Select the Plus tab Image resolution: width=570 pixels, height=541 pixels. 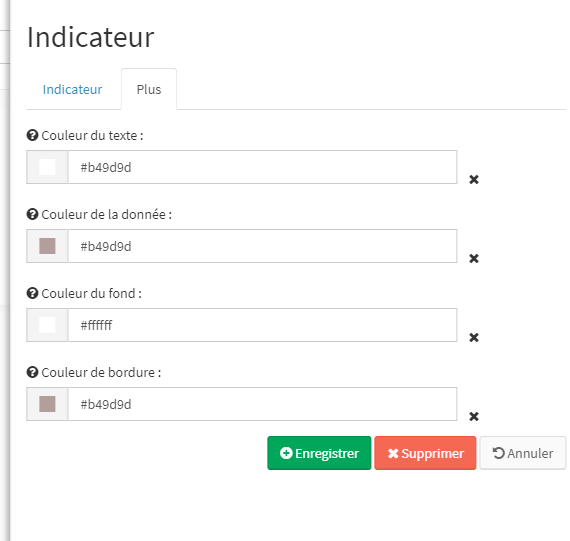(x=149, y=89)
